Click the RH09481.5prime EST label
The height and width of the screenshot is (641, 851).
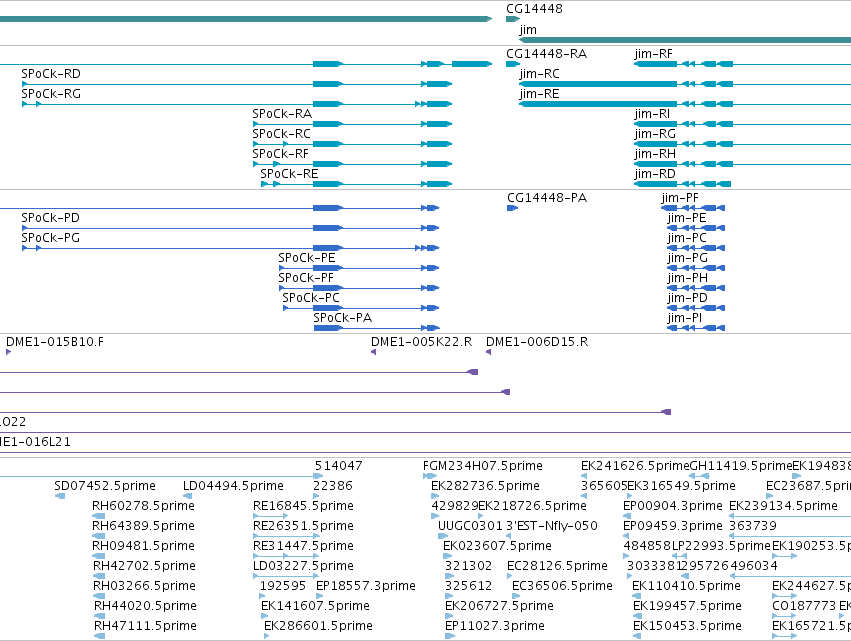pos(143,546)
